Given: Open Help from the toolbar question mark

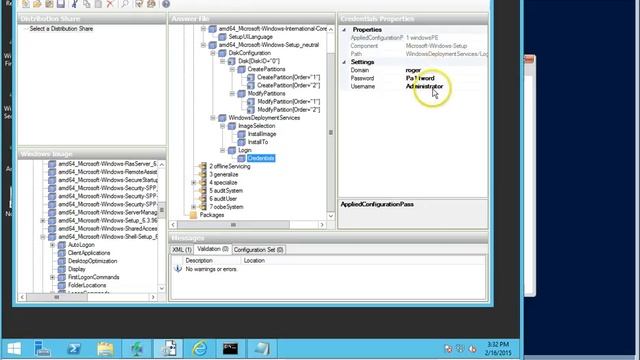Looking at the screenshot, I should [166, 4].
